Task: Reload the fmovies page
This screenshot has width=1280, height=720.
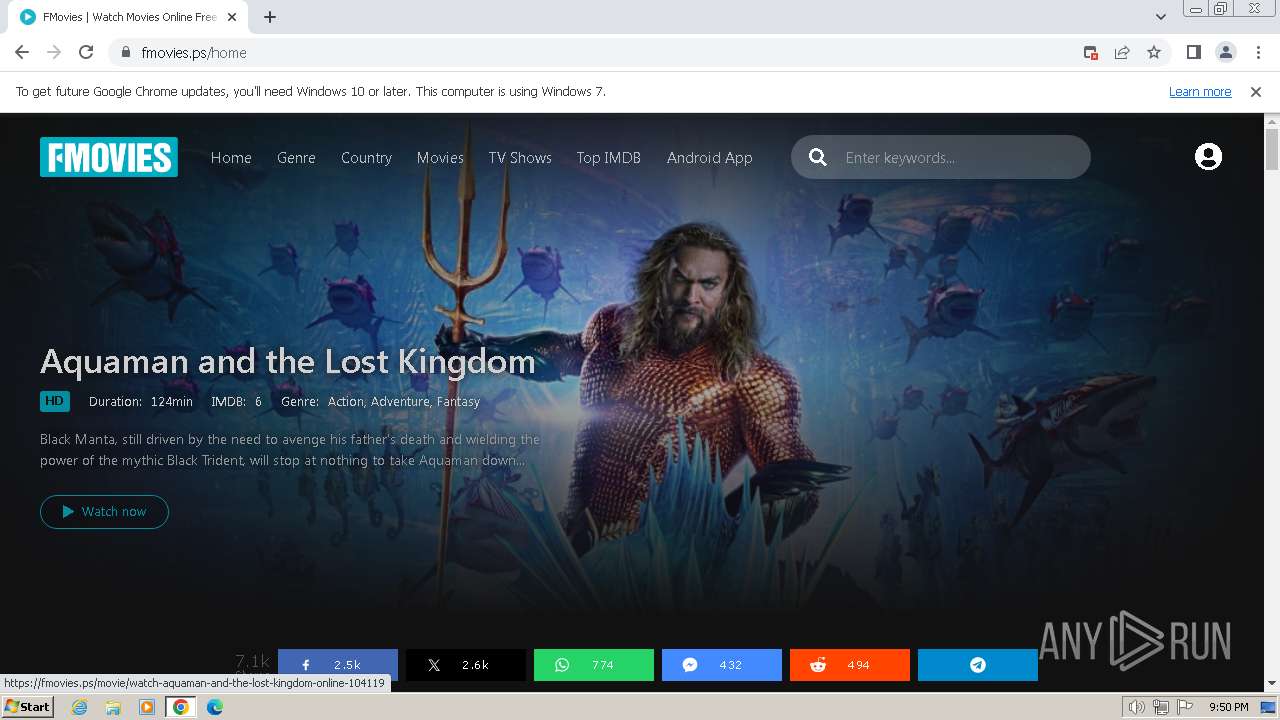Action: 86,53
